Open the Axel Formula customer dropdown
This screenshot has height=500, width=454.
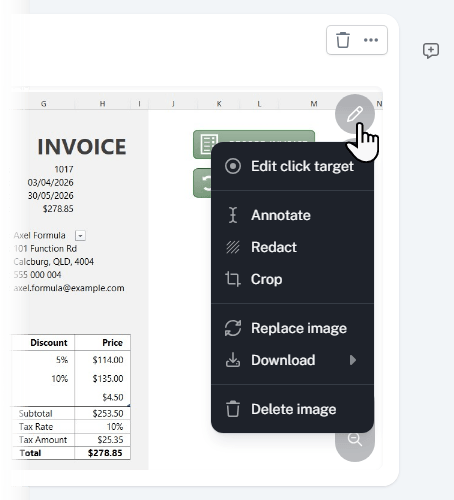[x=80, y=236]
